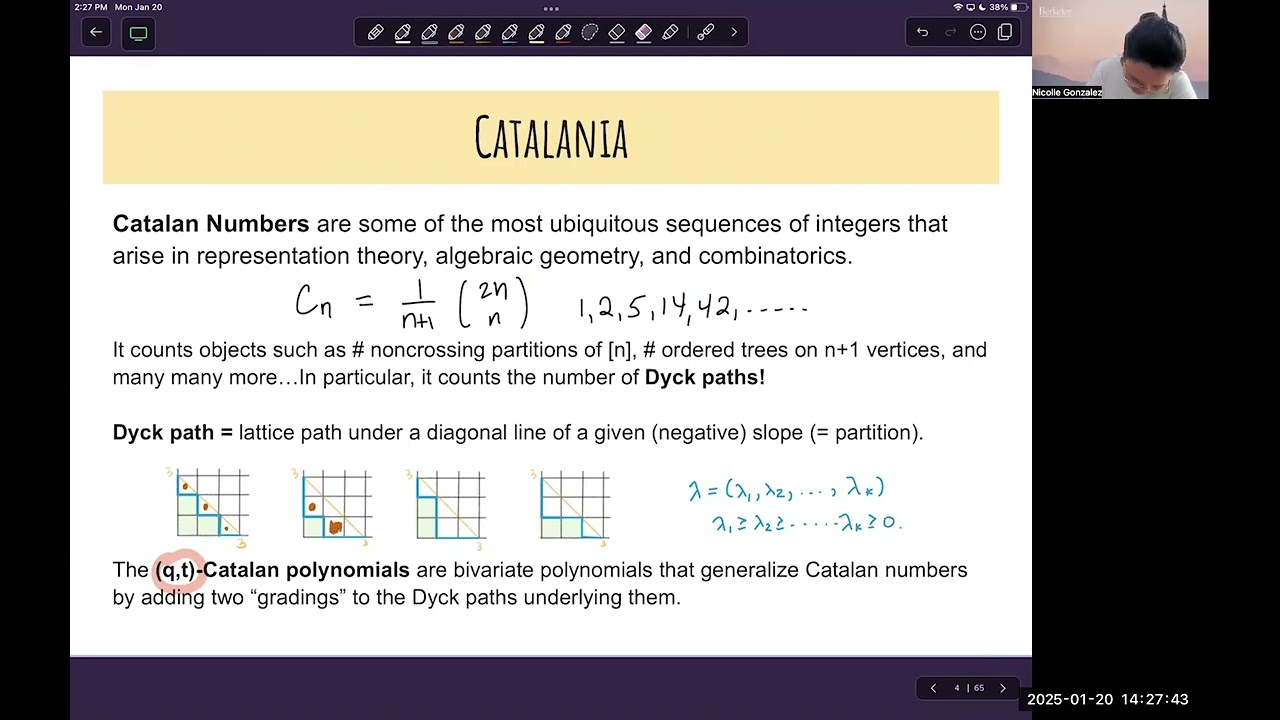Click the Catalania slide title
Image resolution: width=1280 pixels, height=720 pixels.
[x=551, y=138]
